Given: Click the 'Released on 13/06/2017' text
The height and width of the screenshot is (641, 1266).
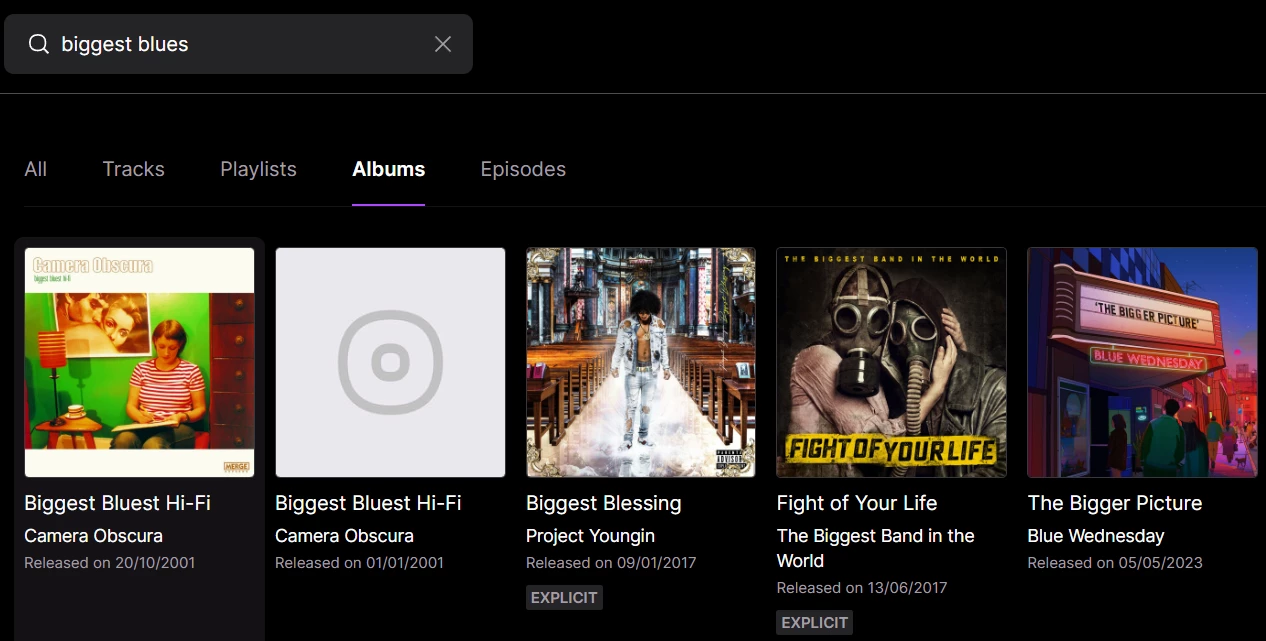Looking at the screenshot, I should pos(862,588).
